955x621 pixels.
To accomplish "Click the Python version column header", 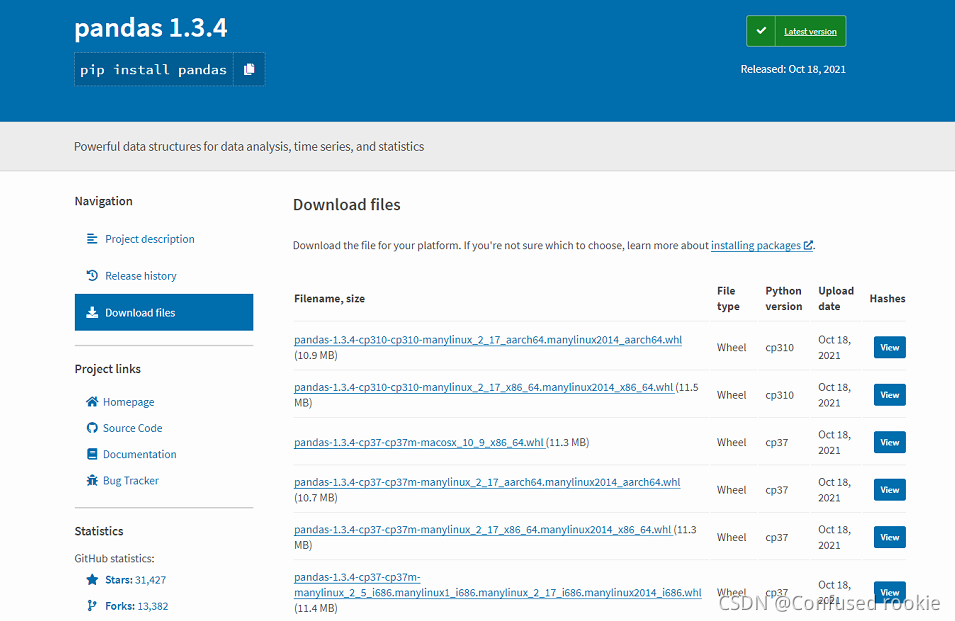I will click(784, 298).
